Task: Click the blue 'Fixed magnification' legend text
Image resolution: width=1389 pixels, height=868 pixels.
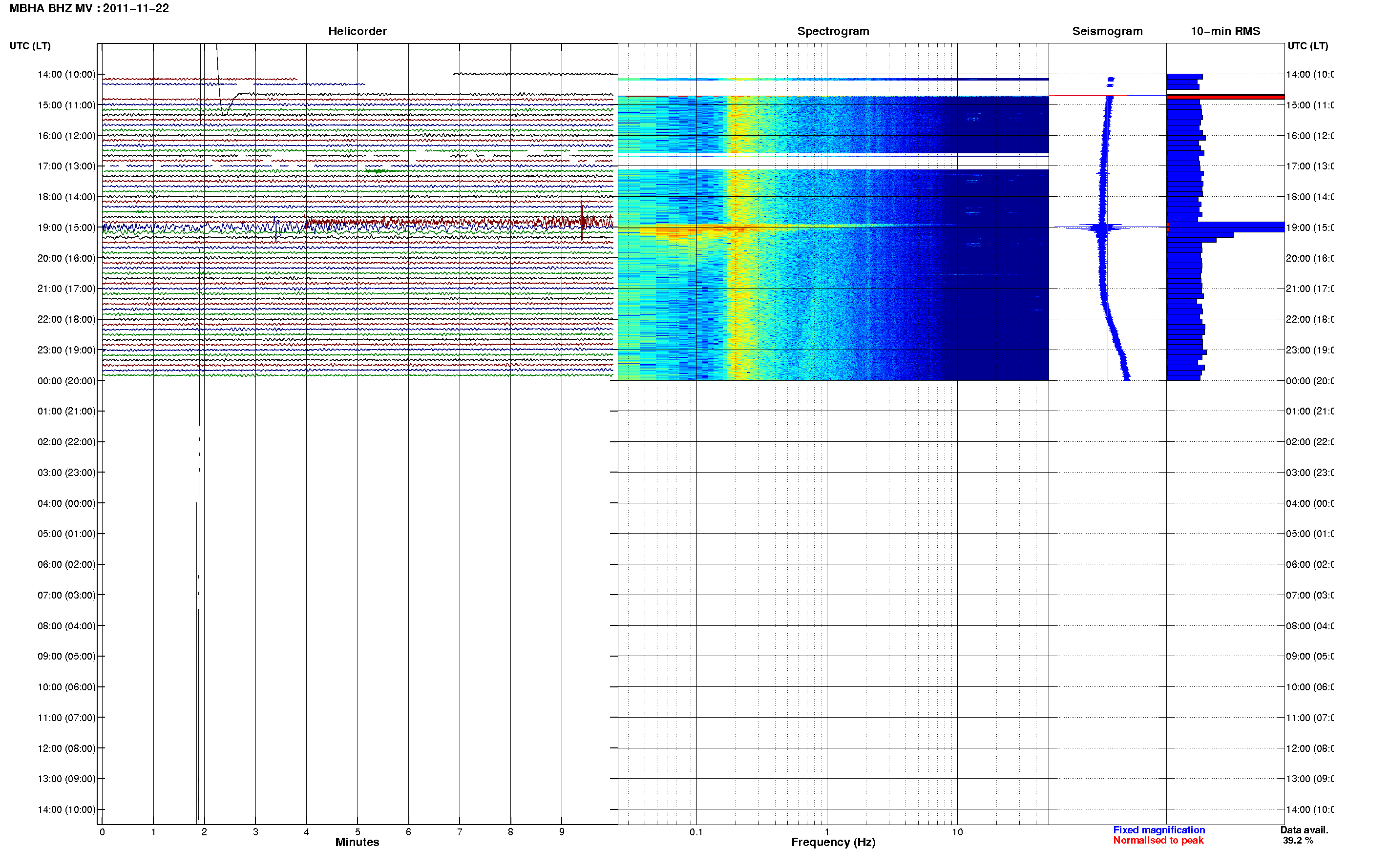Action: pyautogui.click(x=1159, y=830)
